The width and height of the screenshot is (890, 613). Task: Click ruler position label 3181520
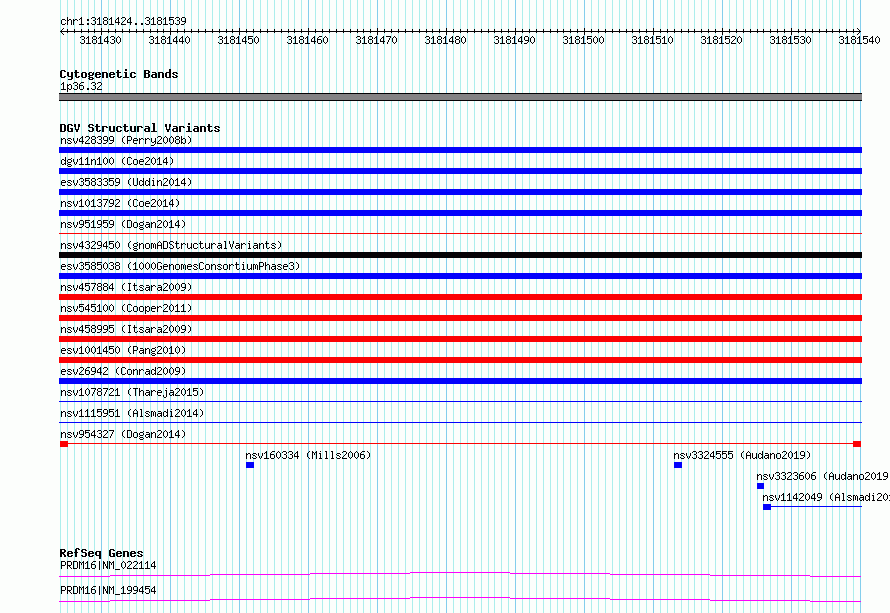click(x=721, y=40)
